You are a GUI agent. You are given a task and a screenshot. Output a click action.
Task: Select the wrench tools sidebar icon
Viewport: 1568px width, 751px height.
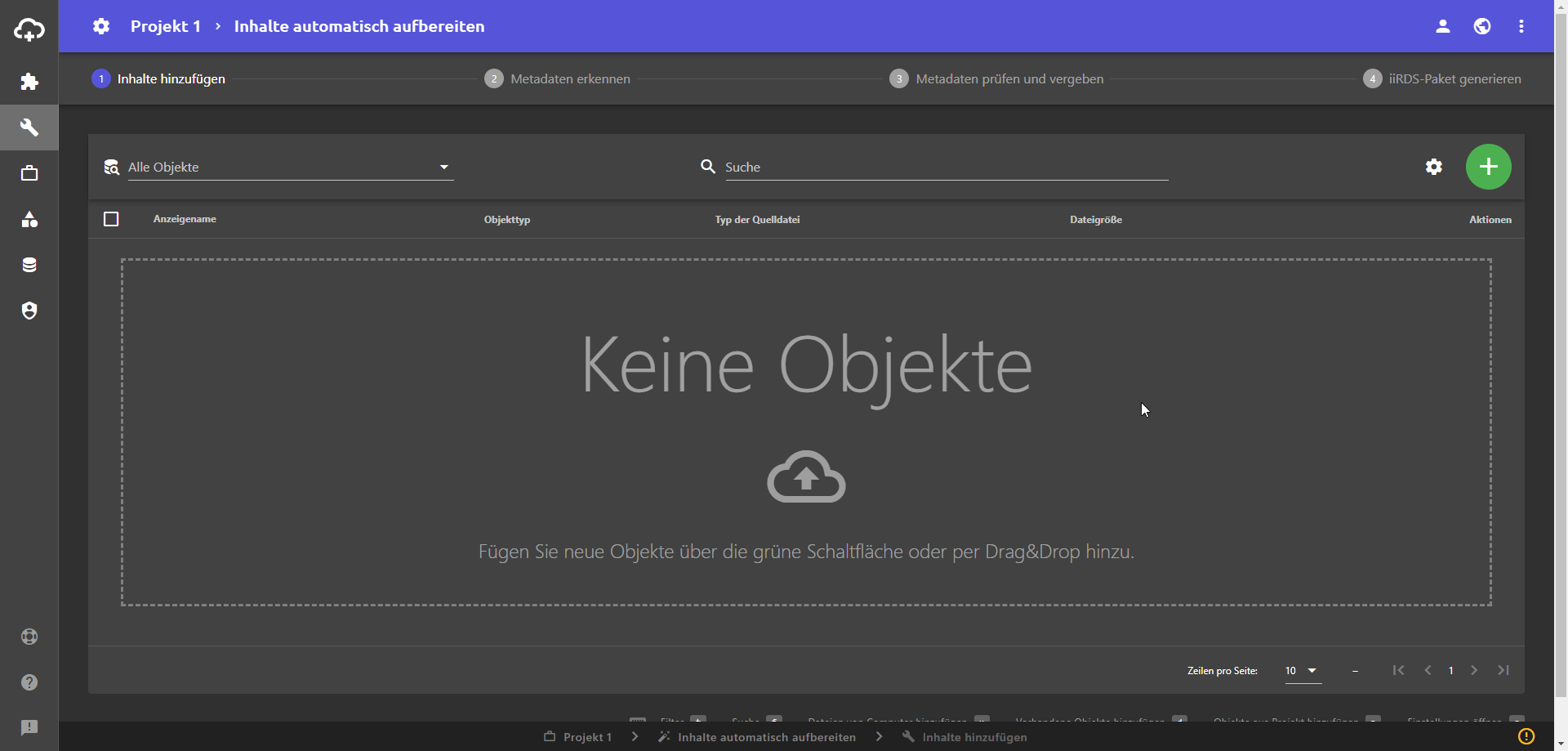point(29,127)
